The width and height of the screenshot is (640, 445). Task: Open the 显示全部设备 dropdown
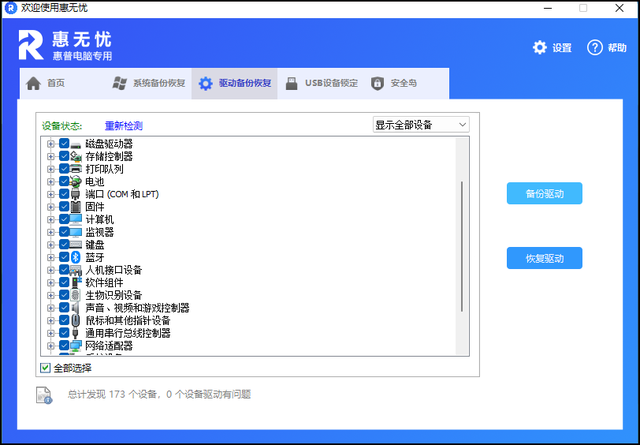click(421, 125)
